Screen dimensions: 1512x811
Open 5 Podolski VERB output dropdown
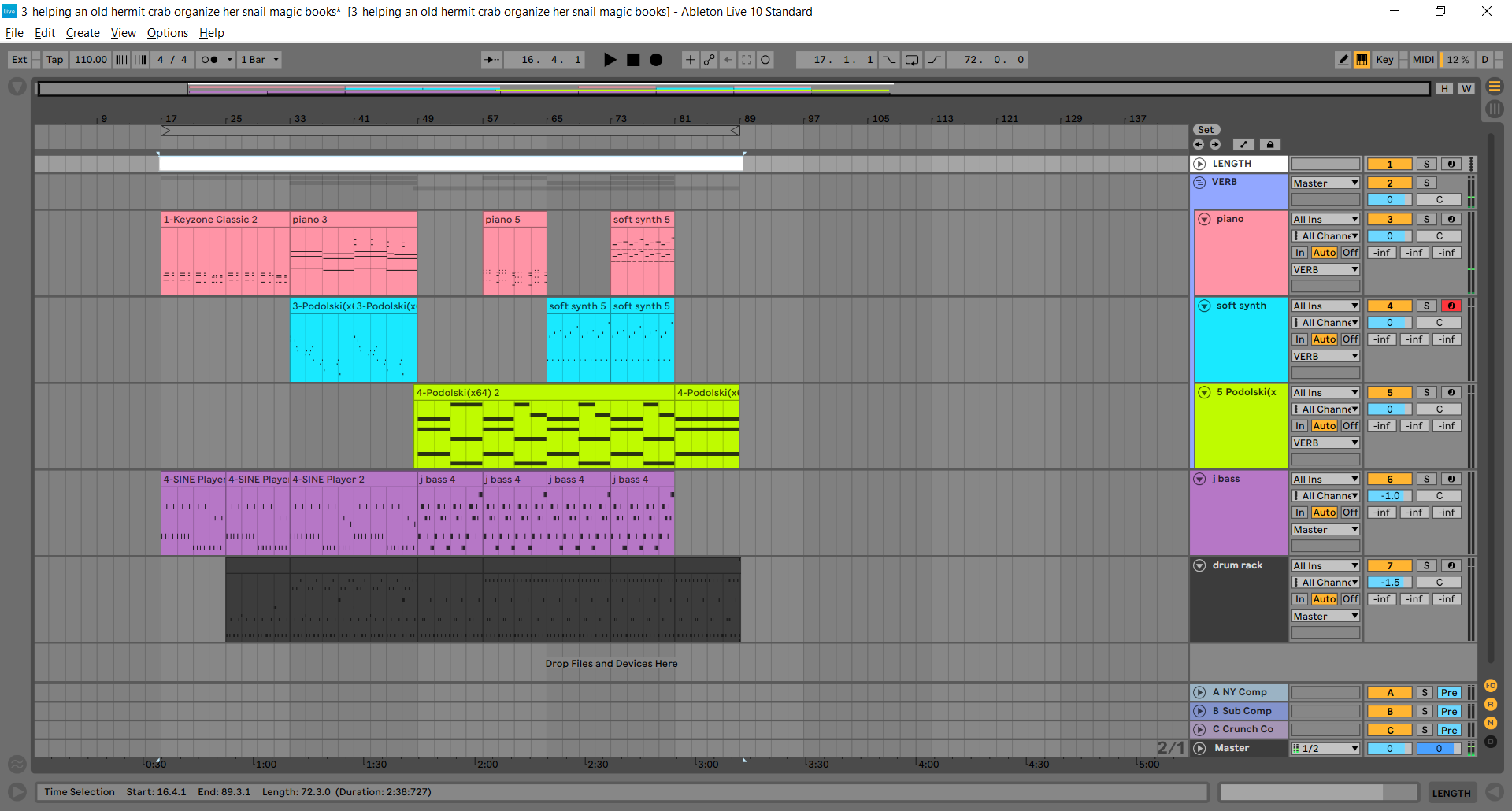[1325, 443]
